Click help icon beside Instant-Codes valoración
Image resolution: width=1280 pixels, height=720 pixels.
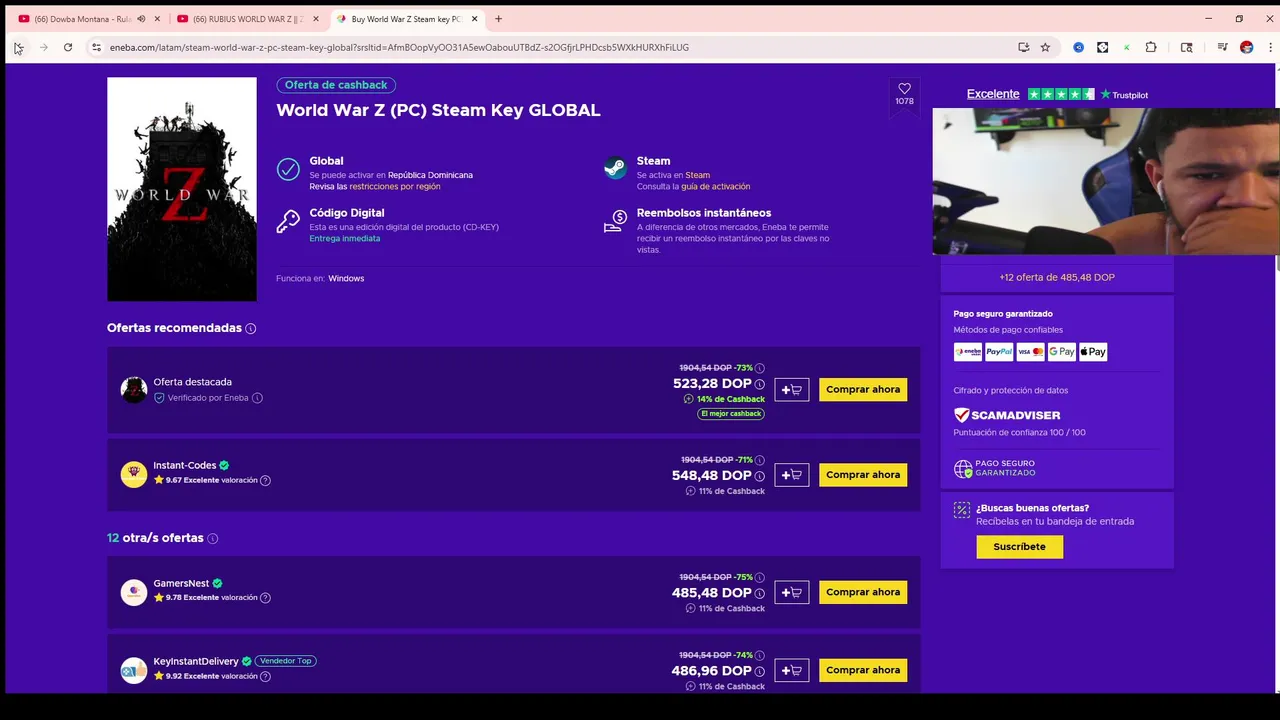pos(265,481)
